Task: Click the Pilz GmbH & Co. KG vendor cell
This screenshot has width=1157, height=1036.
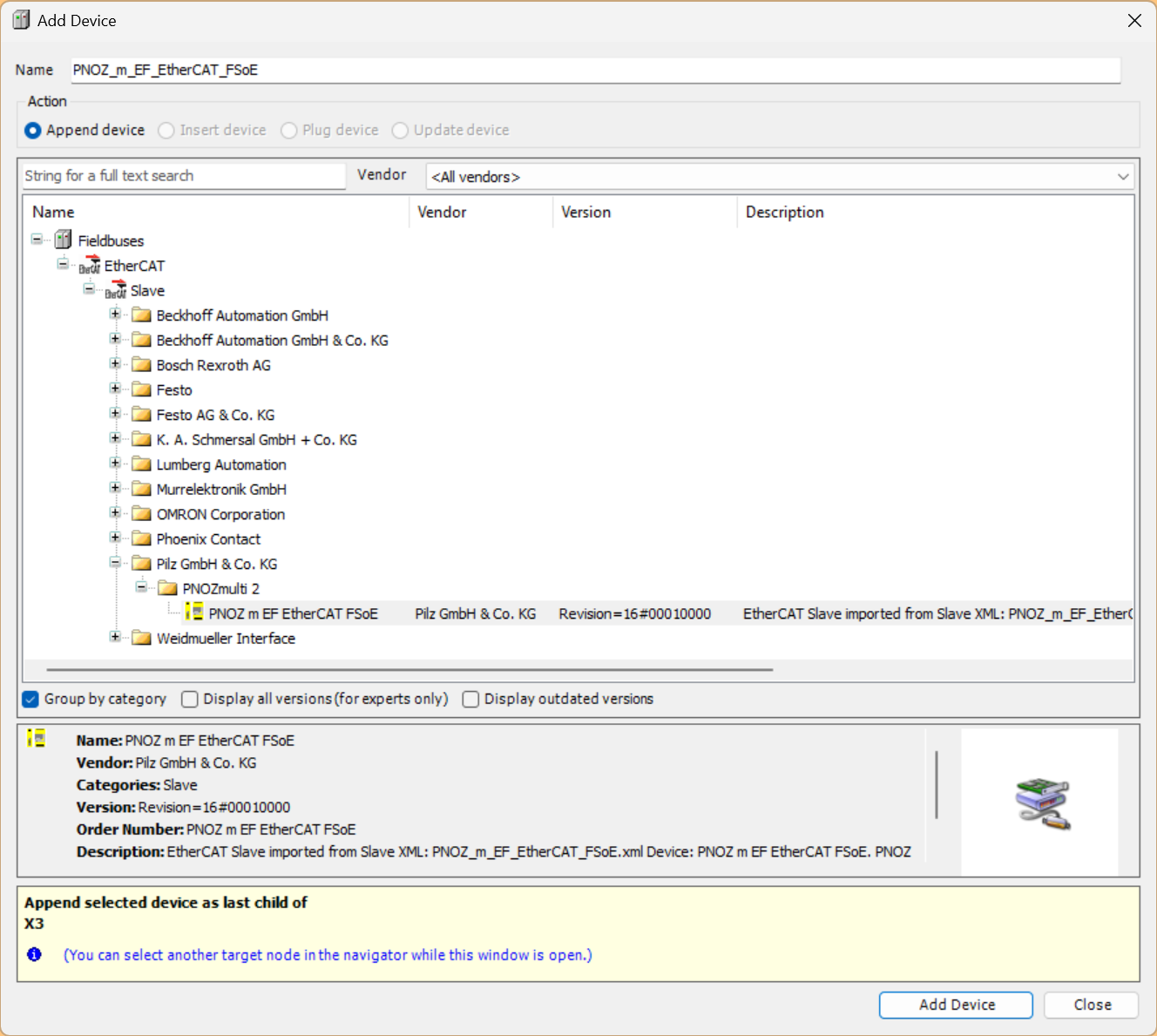Action: [476, 613]
